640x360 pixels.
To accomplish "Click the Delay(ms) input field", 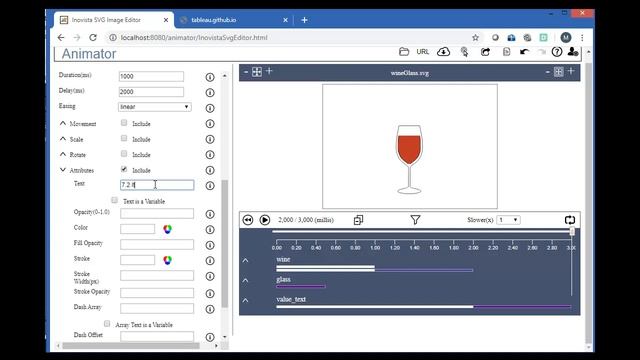I will click(x=151, y=92).
